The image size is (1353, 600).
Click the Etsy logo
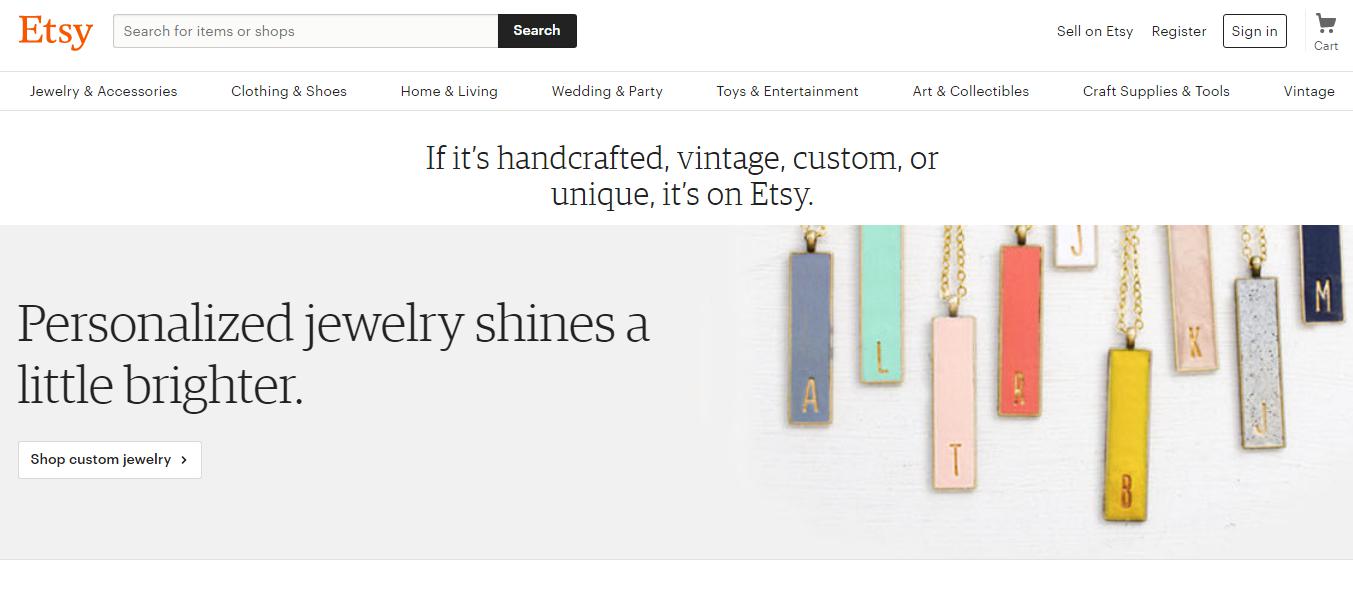pyautogui.click(x=55, y=31)
